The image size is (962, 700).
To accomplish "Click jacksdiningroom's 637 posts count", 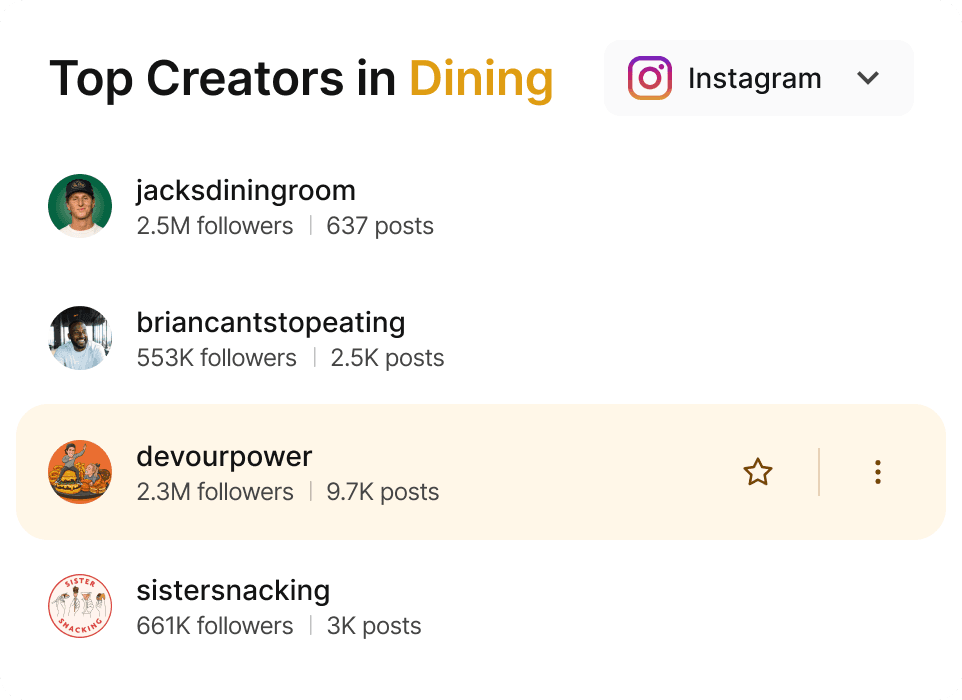I will 380,226.
